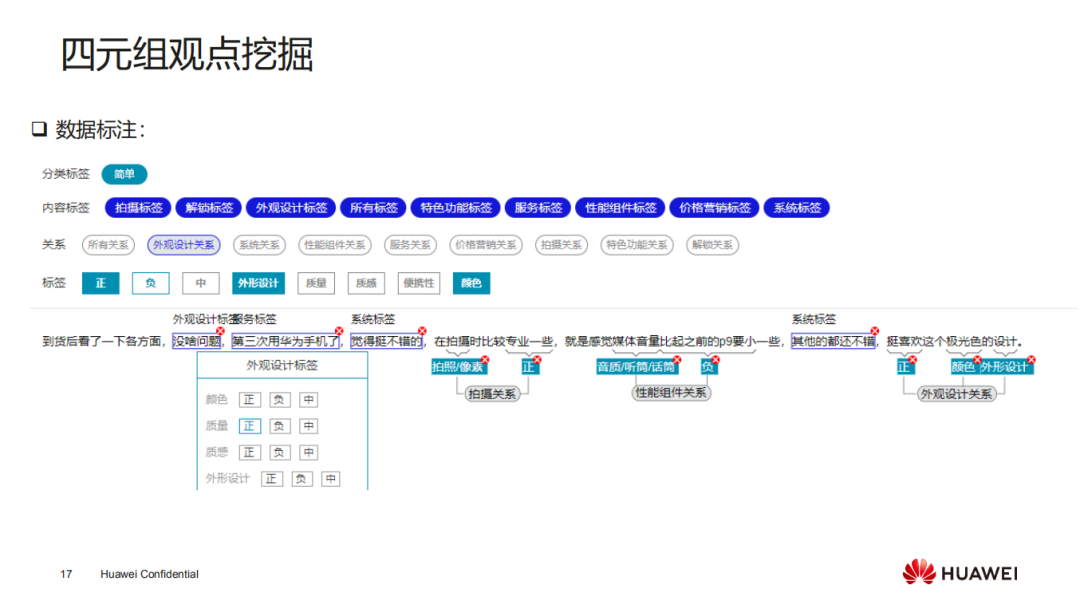Viewport: 1080px width, 605px height.
Task: Remove annotation on 第三次用华为手机了 via red X
Action: (x=339, y=332)
